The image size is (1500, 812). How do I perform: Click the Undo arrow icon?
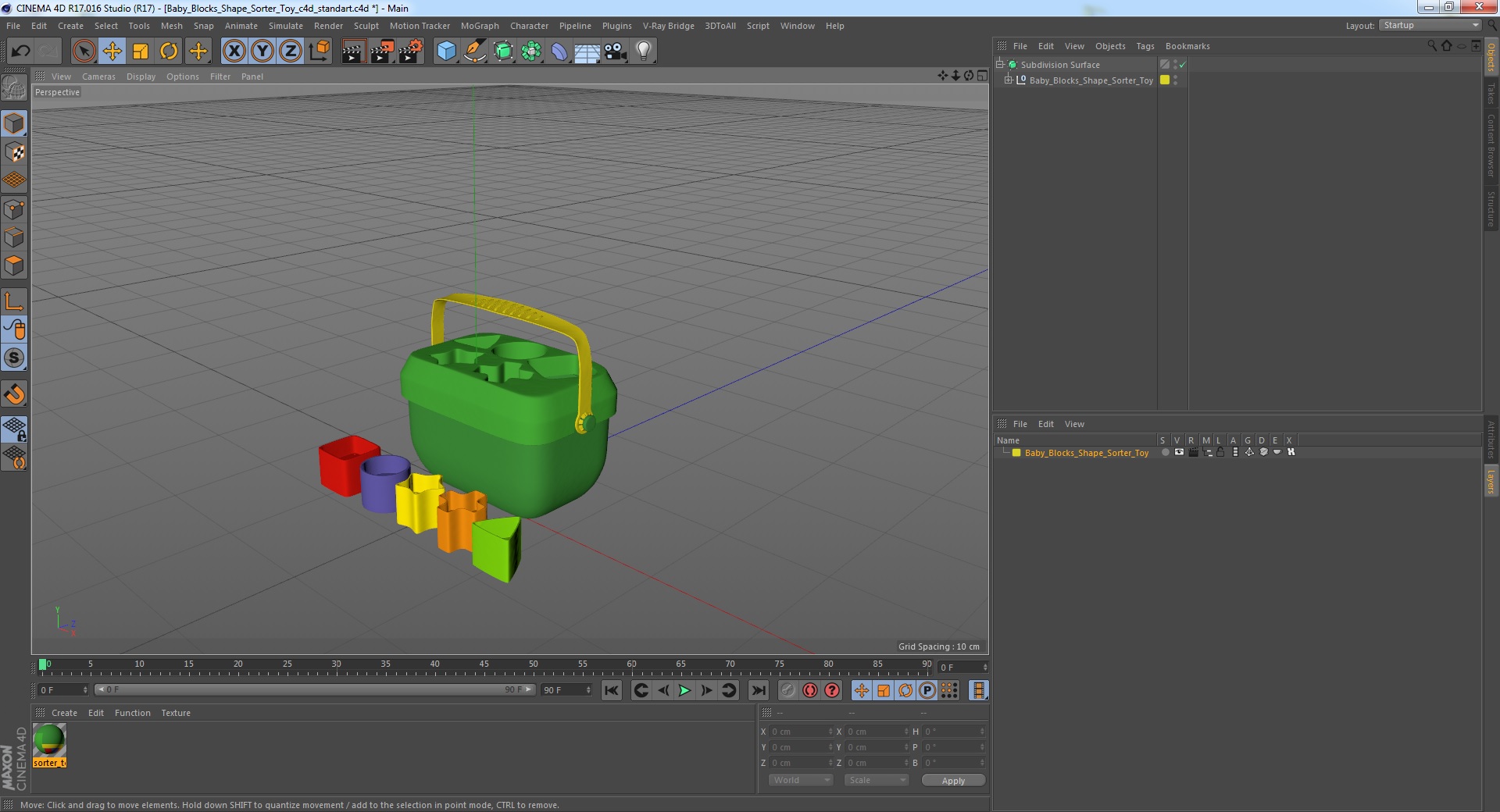point(20,52)
